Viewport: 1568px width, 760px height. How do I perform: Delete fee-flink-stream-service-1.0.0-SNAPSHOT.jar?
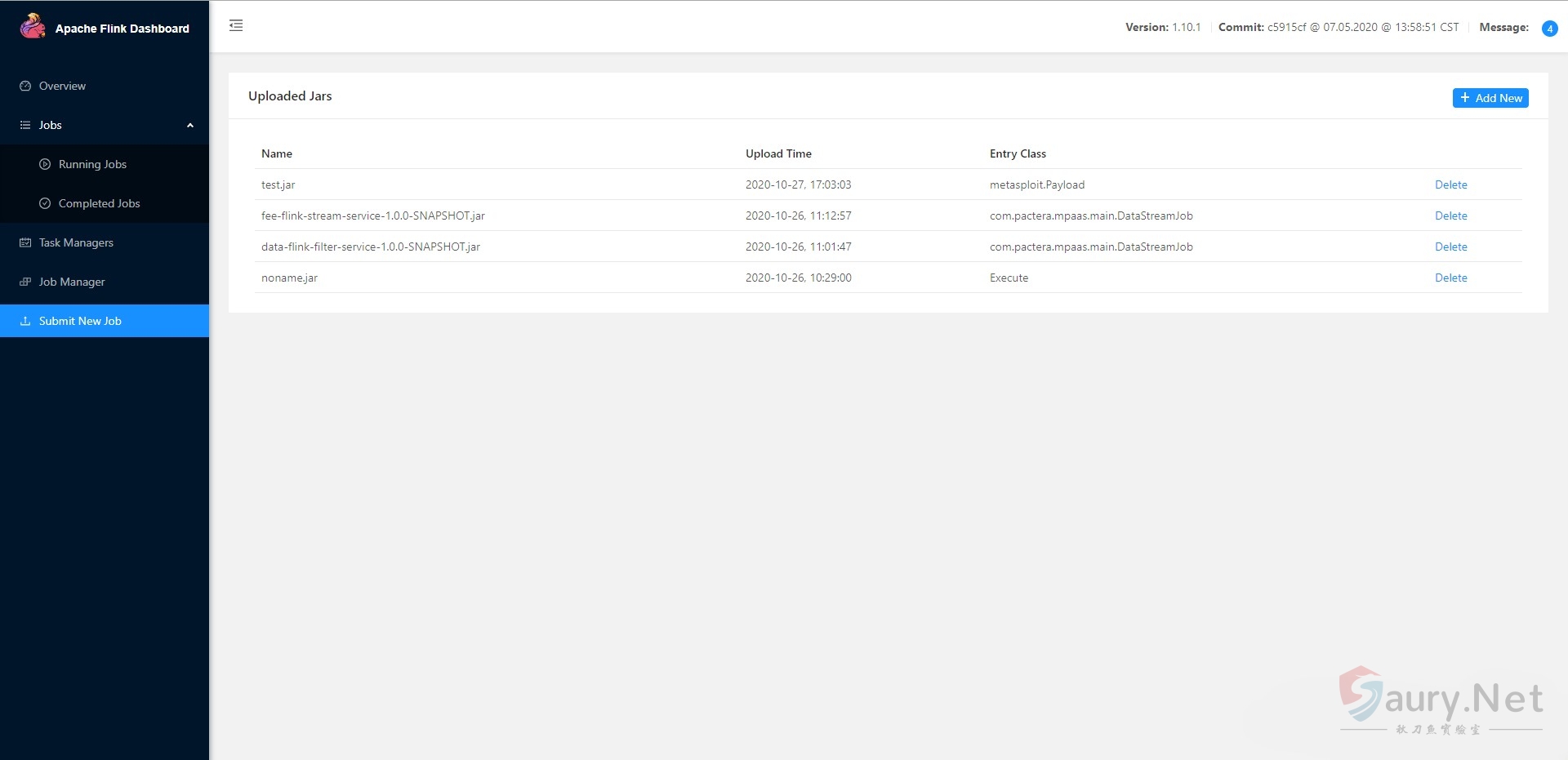point(1450,216)
